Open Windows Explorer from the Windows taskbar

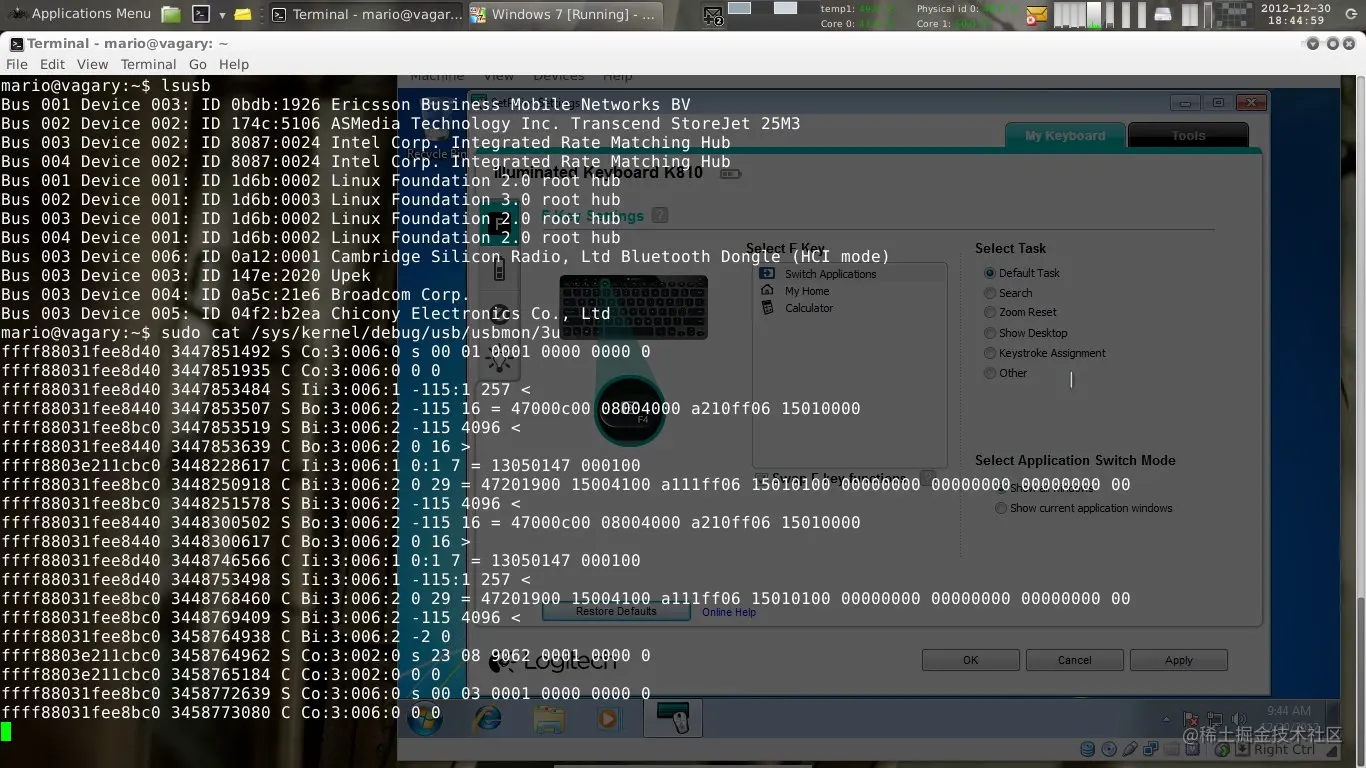point(549,719)
